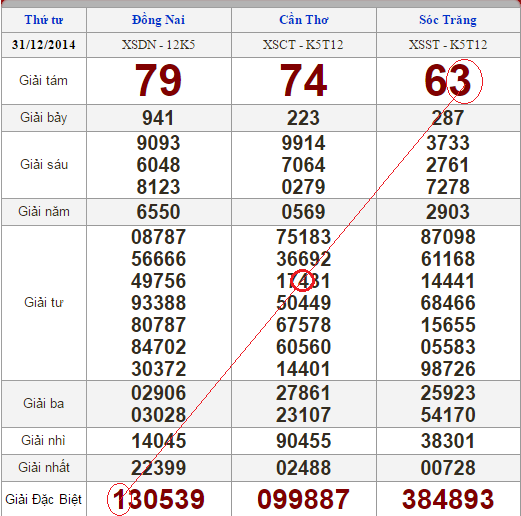Click the Giải Đặc Biệt row label
The width and height of the screenshot is (521, 516).
click(44, 499)
